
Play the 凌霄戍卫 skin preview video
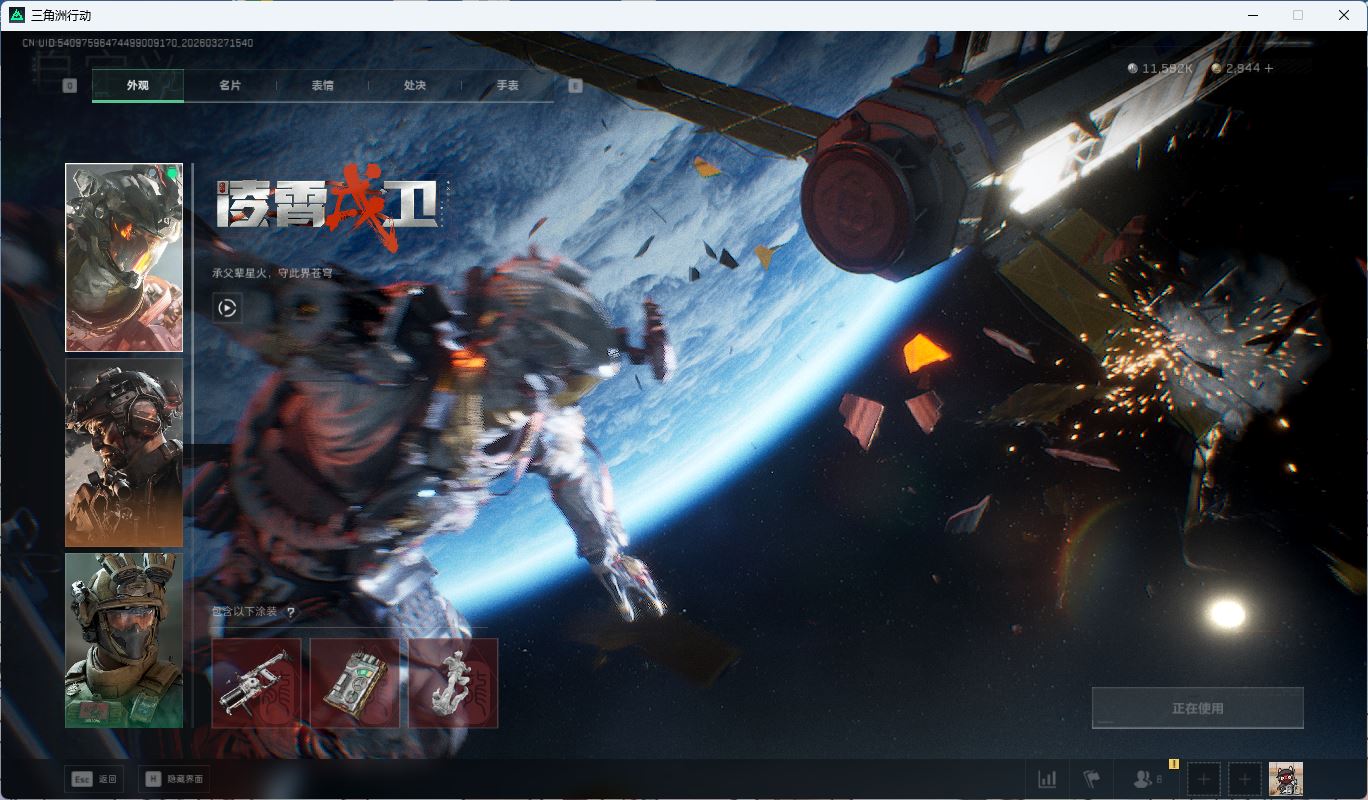click(x=227, y=308)
